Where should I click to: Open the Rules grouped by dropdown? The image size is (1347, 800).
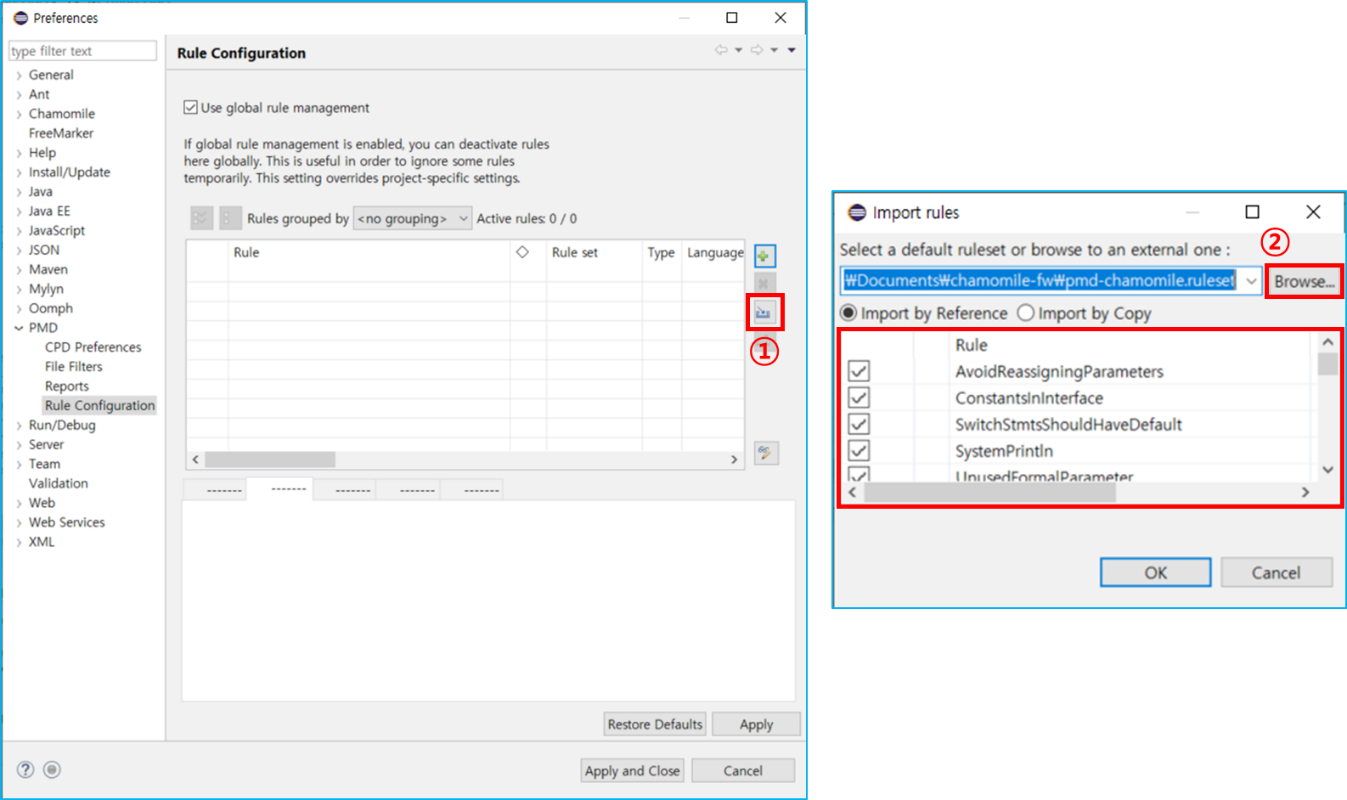[x=412, y=218]
